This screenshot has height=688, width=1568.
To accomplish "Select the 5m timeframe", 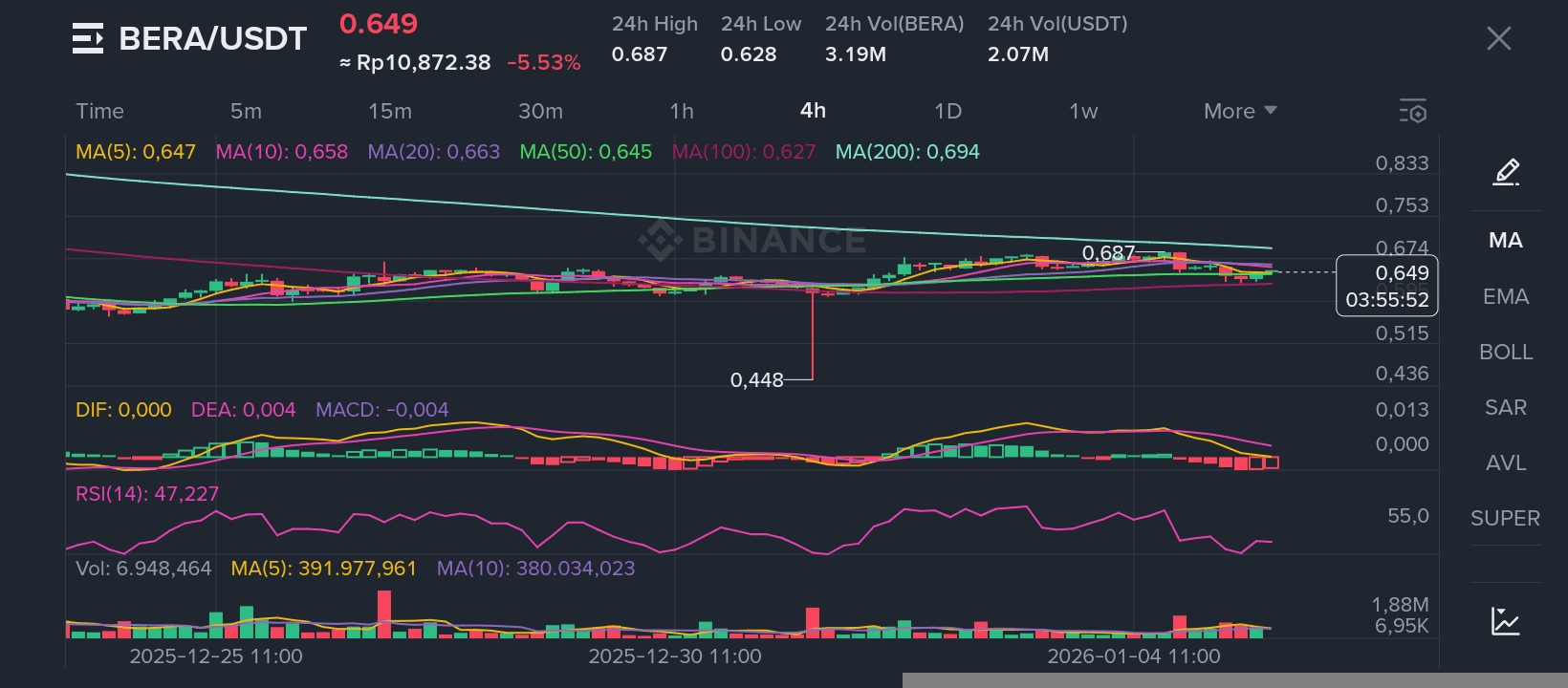I will click(246, 111).
